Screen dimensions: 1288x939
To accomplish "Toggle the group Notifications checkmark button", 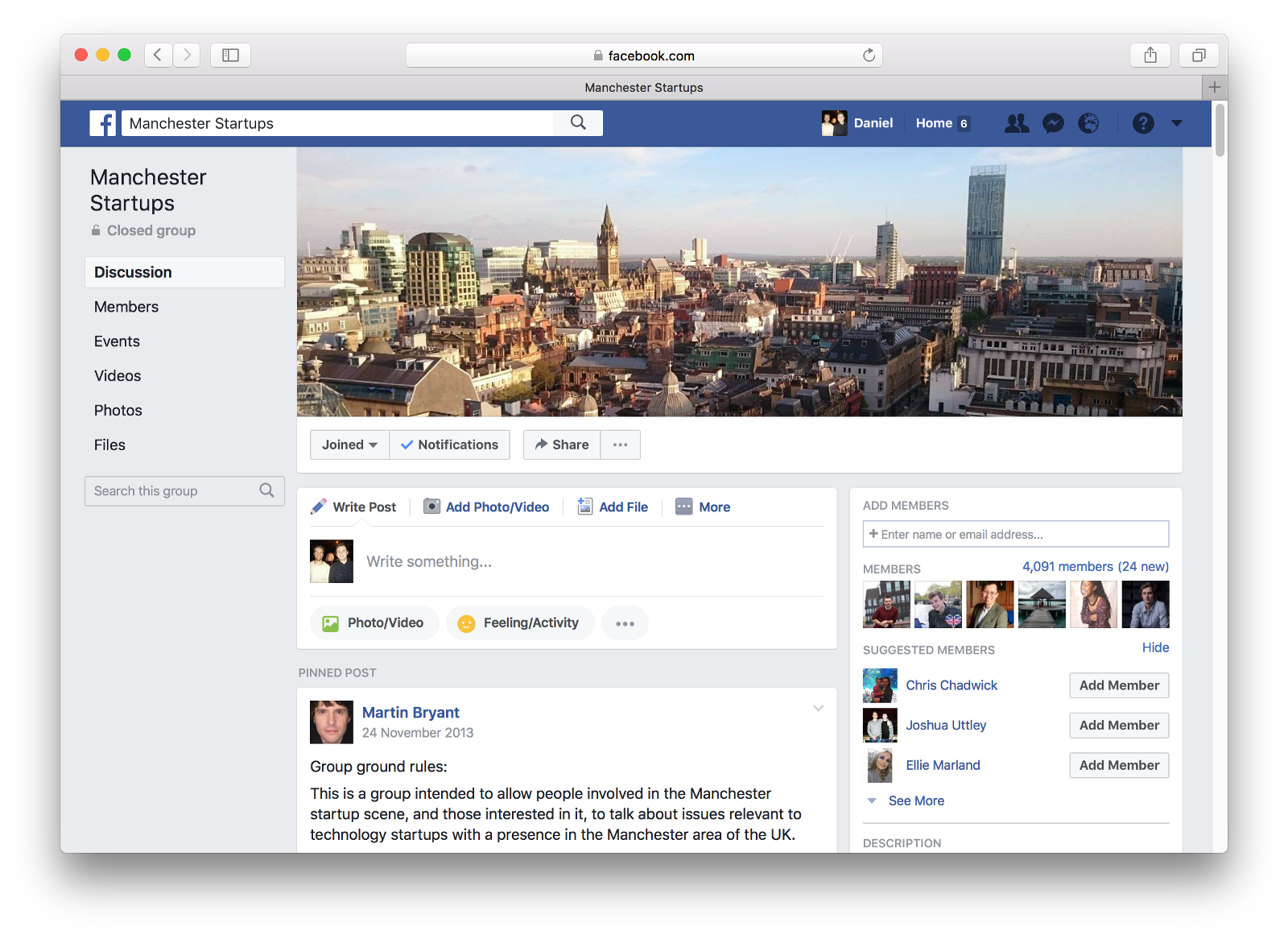I will 449,445.
